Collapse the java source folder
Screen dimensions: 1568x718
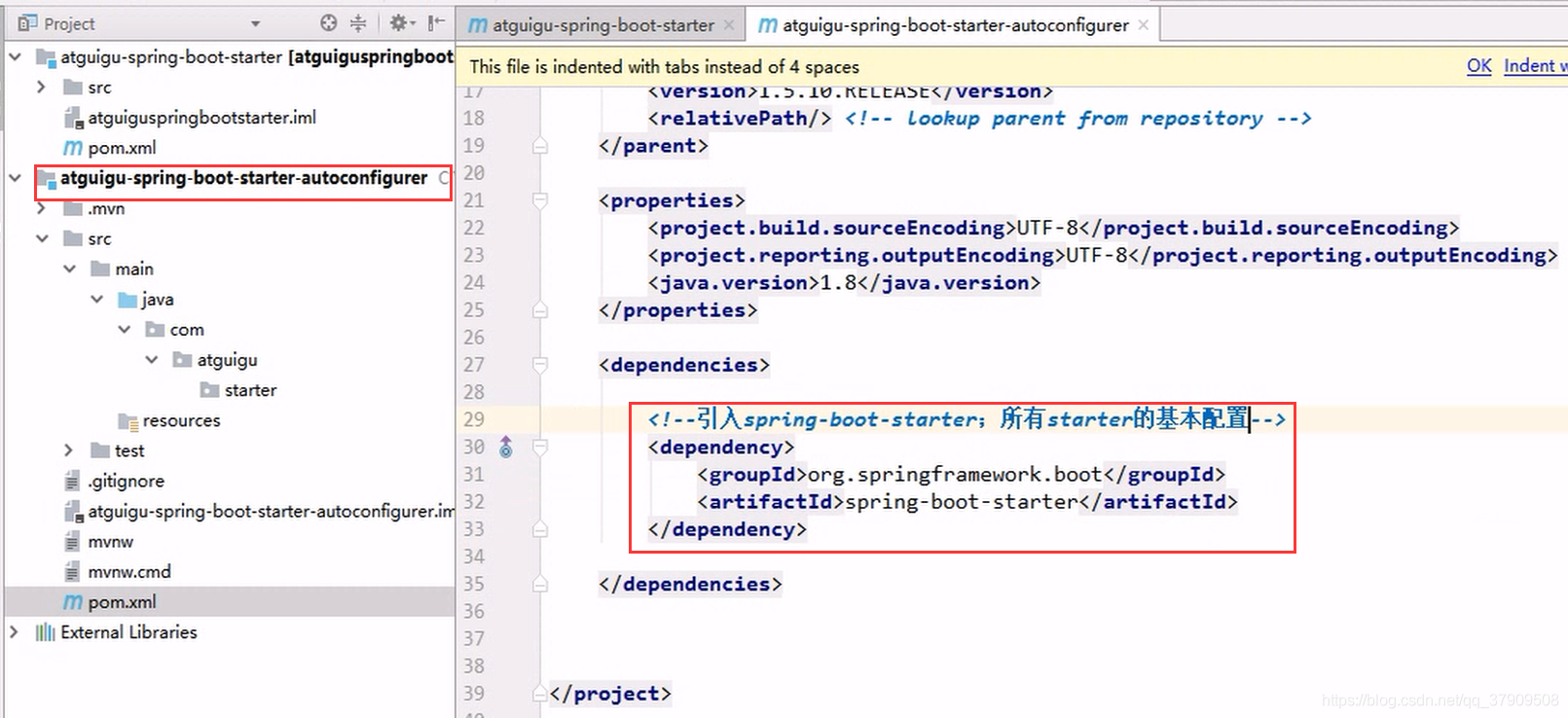coord(96,299)
